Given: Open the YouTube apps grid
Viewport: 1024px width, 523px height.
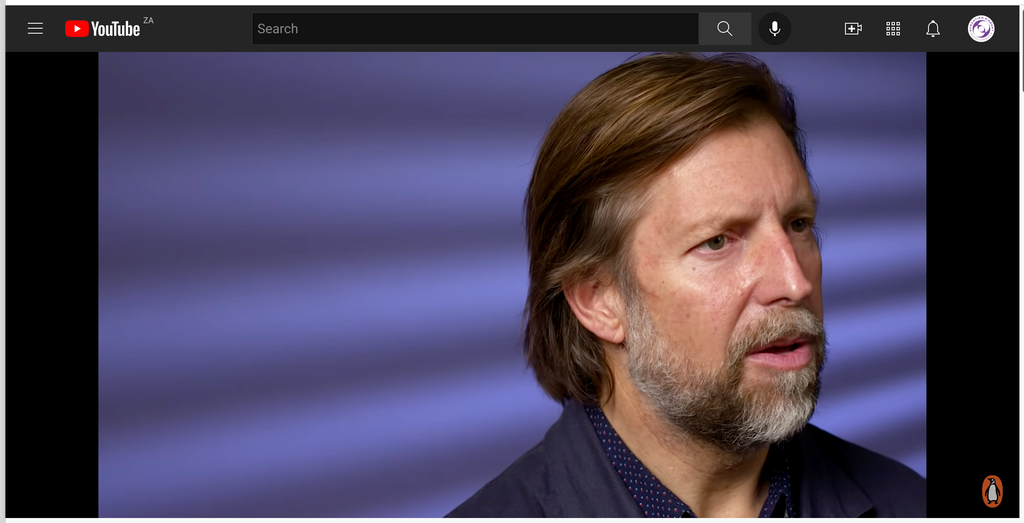Looking at the screenshot, I should click(x=893, y=29).
